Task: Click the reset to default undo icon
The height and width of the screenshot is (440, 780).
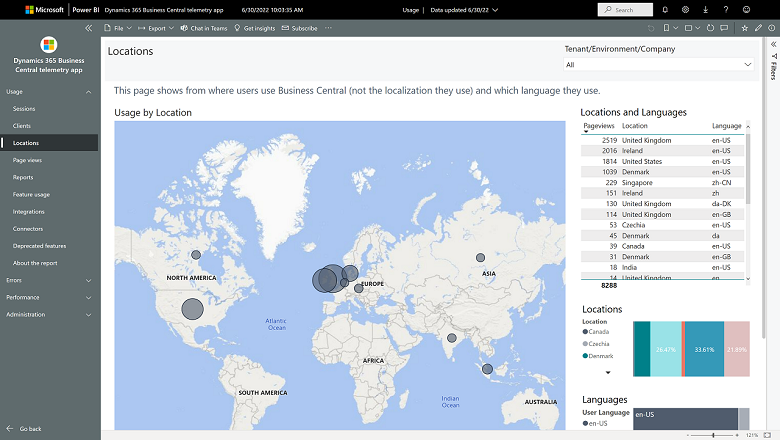Action: tap(651, 28)
